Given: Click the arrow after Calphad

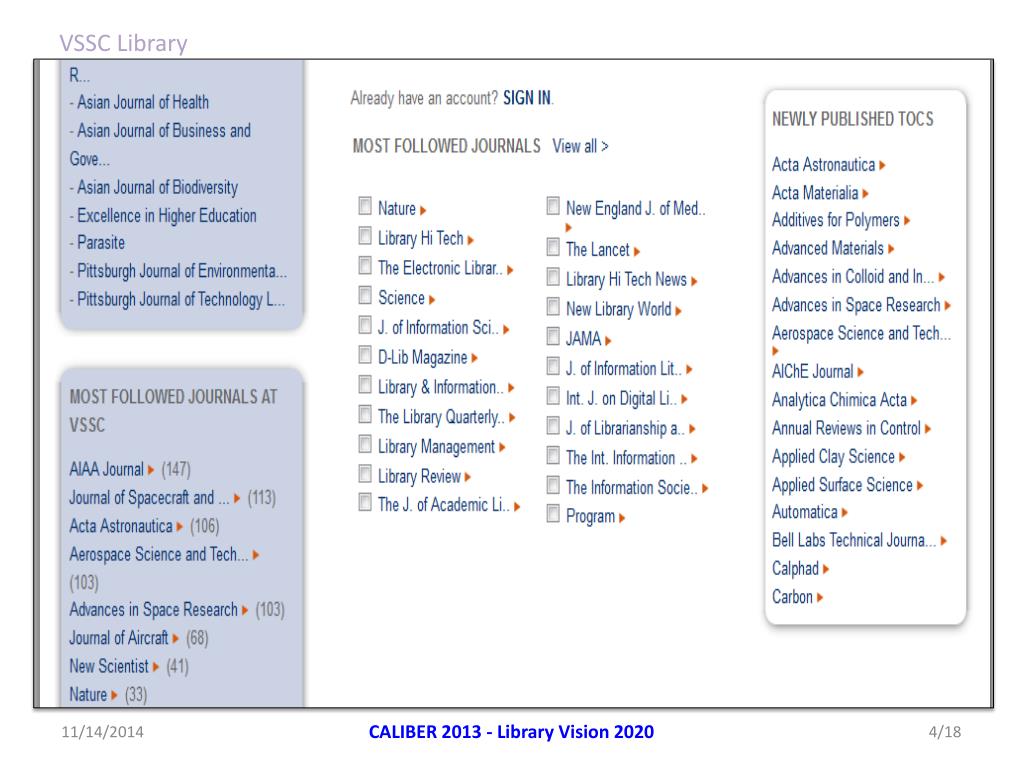Looking at the screenshot, I should pos(826,569).
